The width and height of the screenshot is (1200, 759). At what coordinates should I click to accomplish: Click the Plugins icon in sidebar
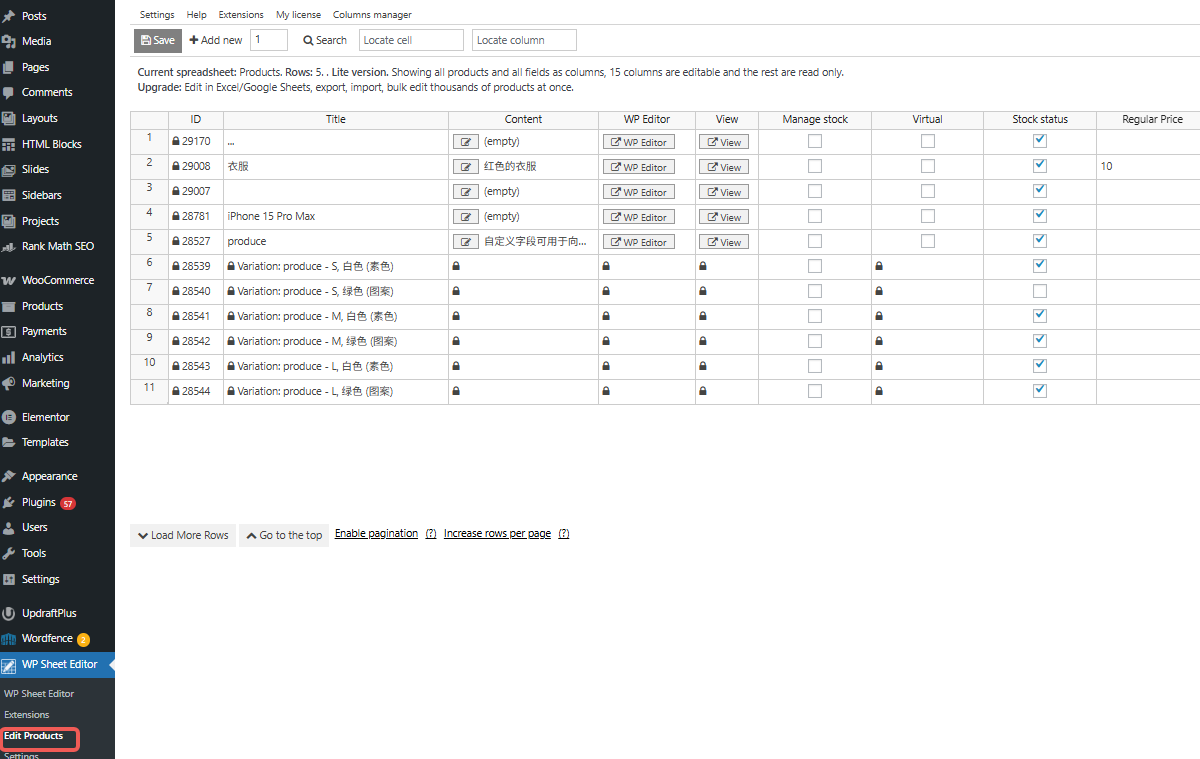click(9, 502)
